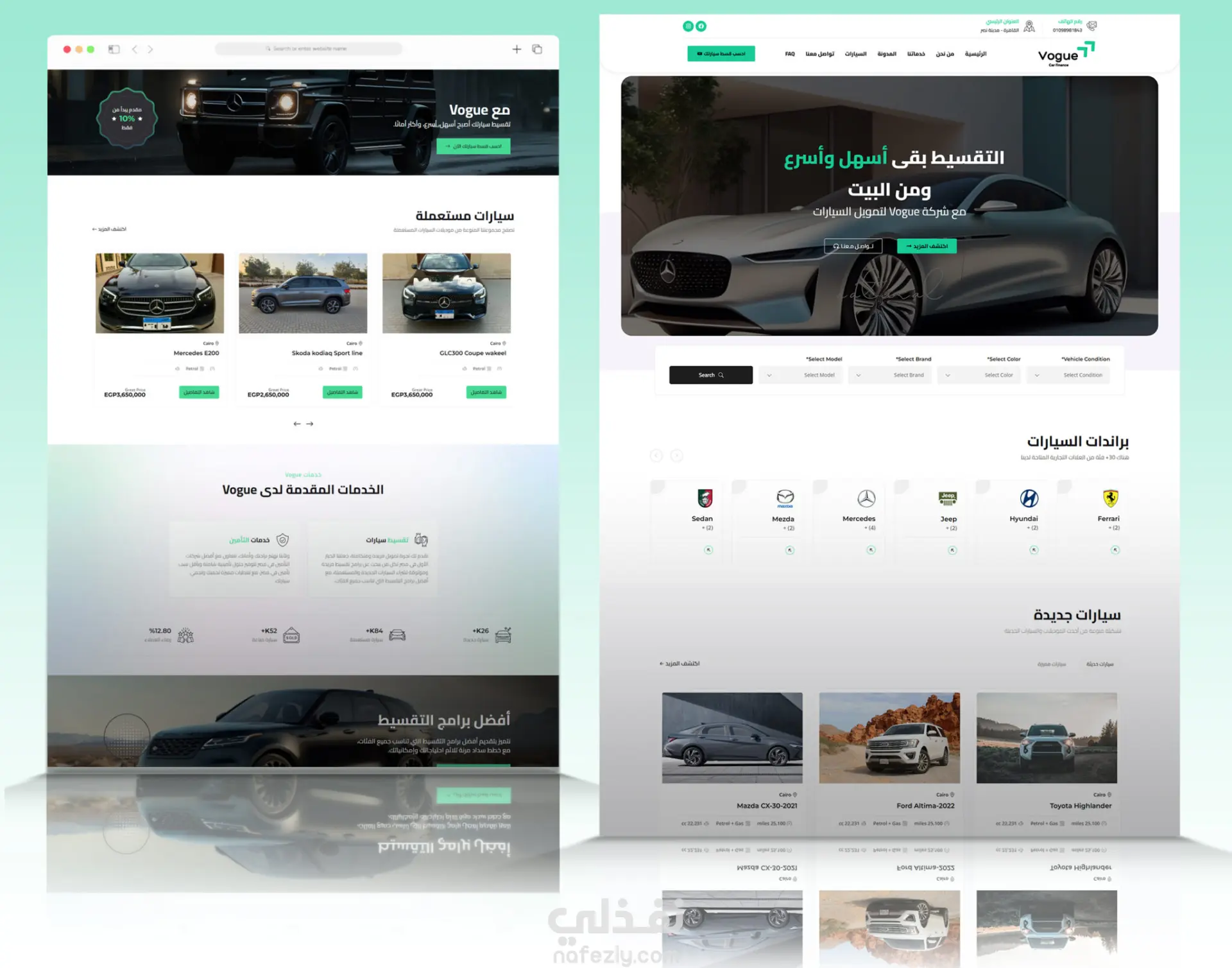Click the green احسب قسط سيارتك button
Viewport: 1232px width, 968px height.
(721, 53)
